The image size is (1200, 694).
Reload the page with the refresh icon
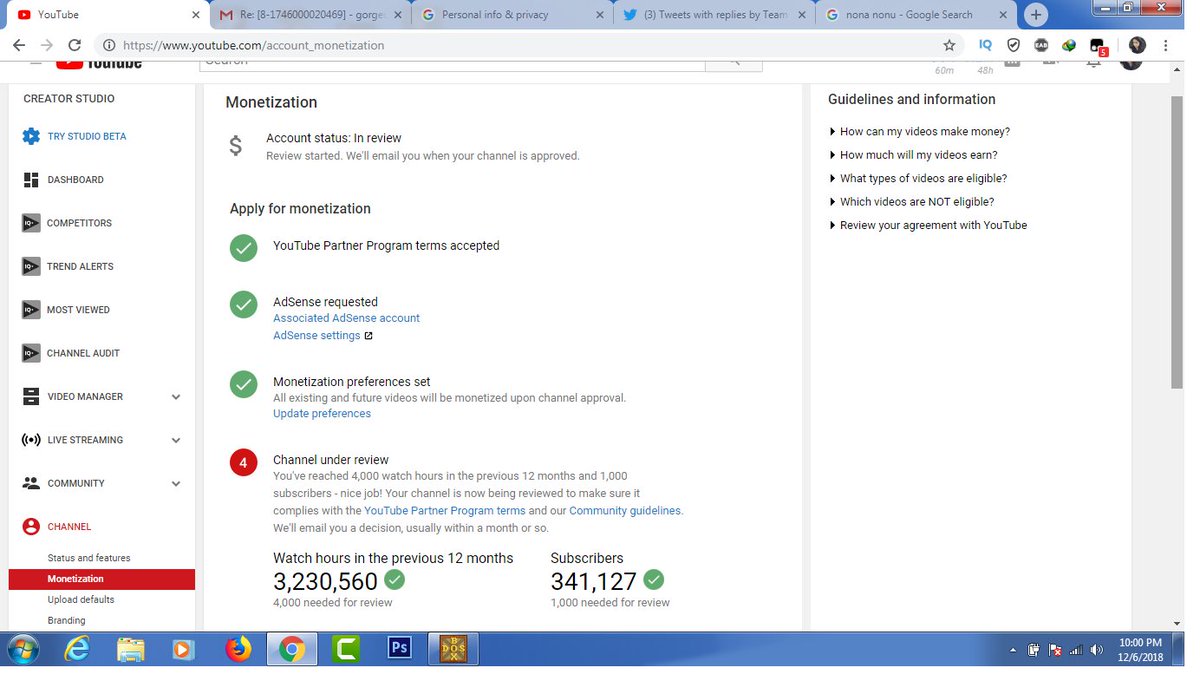[75, 45]
